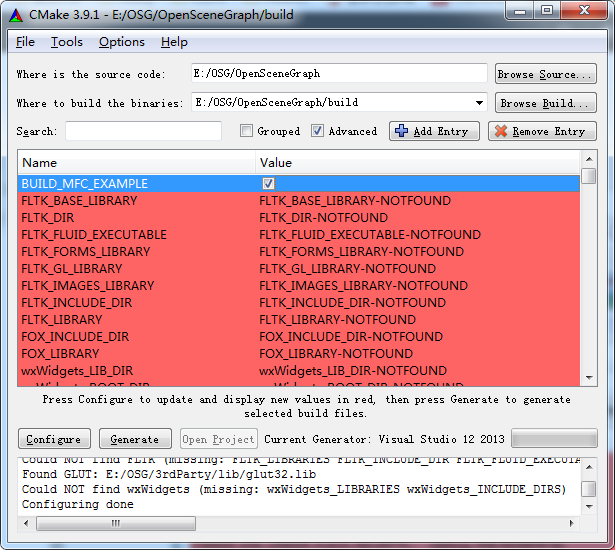Click the Search input field

(143, 131)
